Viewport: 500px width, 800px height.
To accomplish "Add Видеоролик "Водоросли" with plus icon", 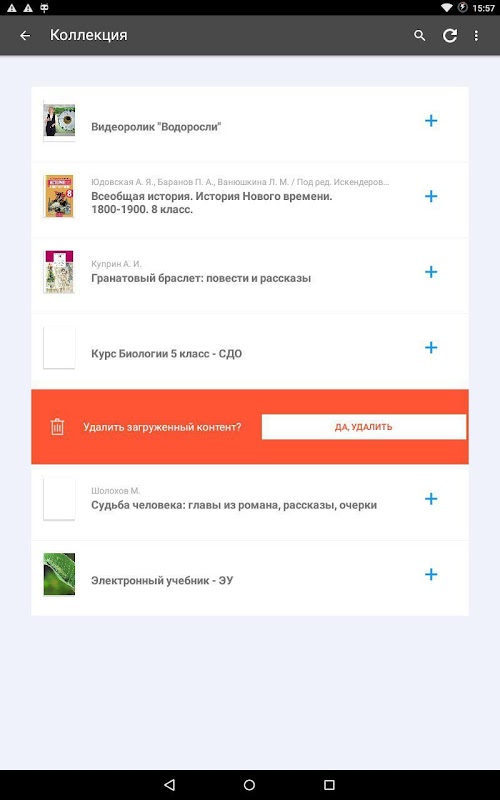I will [431, 121].
